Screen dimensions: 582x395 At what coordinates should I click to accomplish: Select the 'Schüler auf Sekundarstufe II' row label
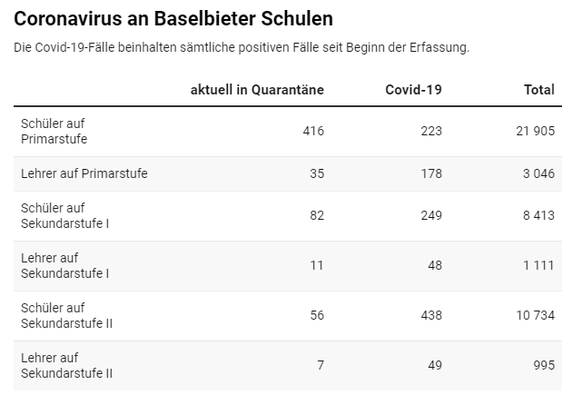(67, 316)
